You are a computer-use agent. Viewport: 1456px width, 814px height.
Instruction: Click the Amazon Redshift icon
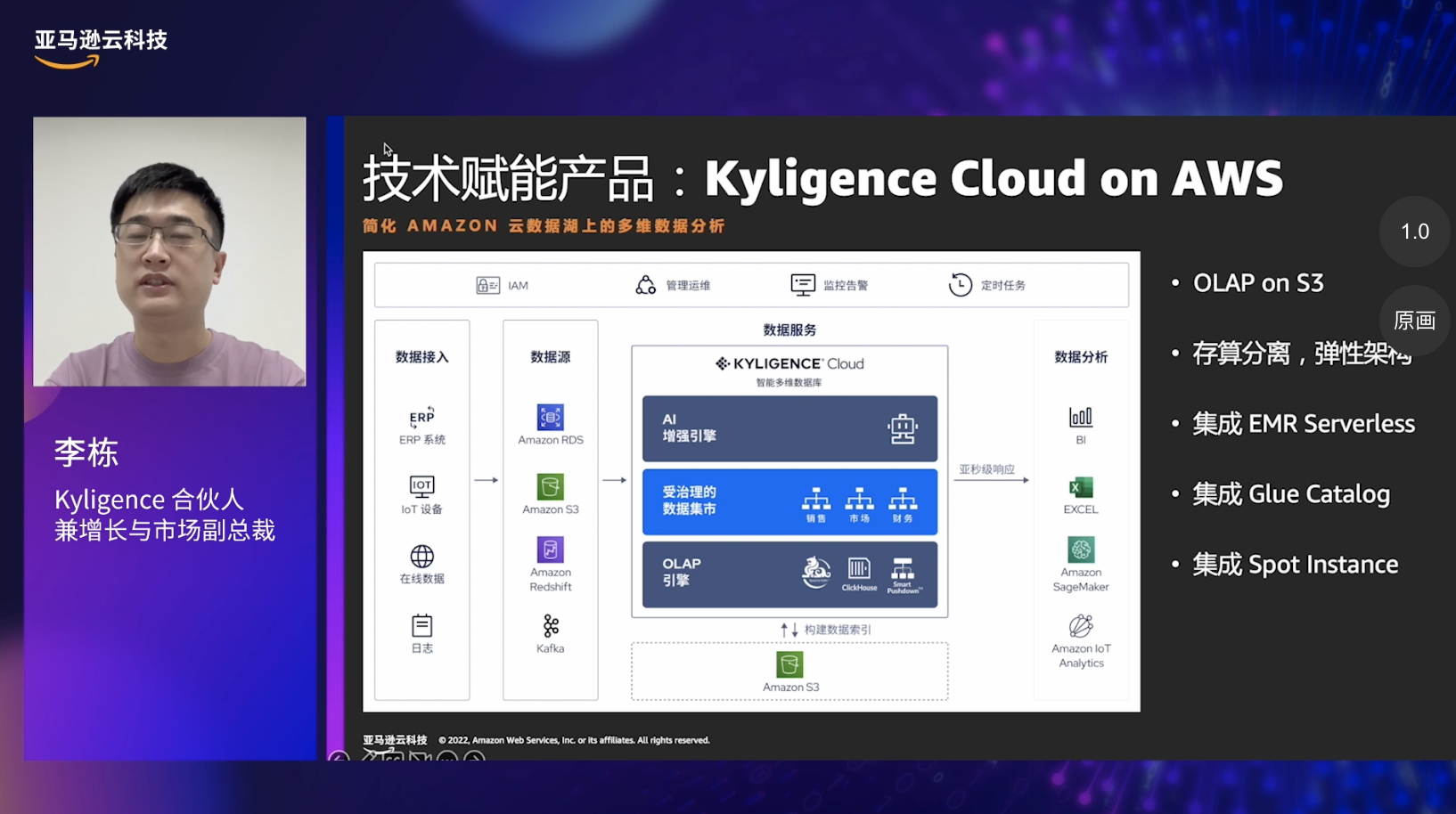(551, 549)
